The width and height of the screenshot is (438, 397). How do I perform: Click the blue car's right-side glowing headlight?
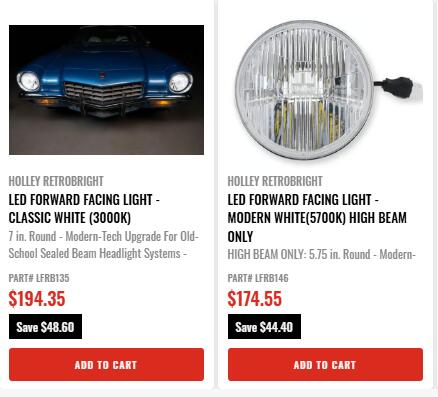180,82
